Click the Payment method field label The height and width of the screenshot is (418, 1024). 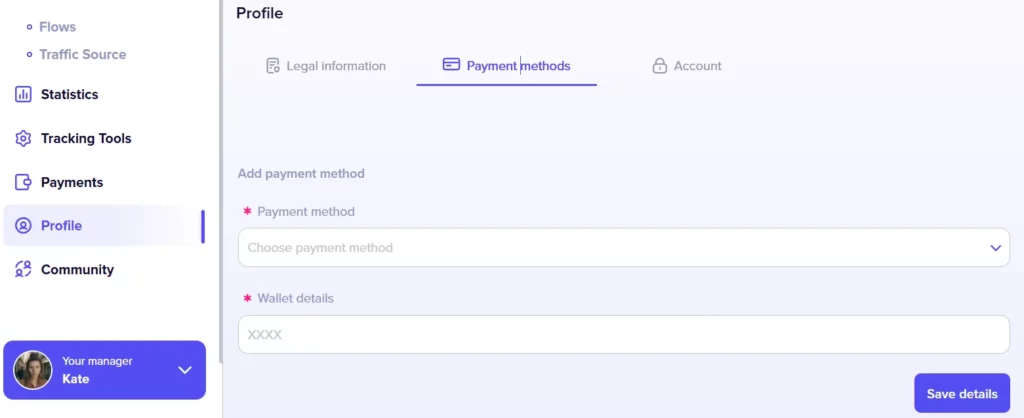pos(306,212)
